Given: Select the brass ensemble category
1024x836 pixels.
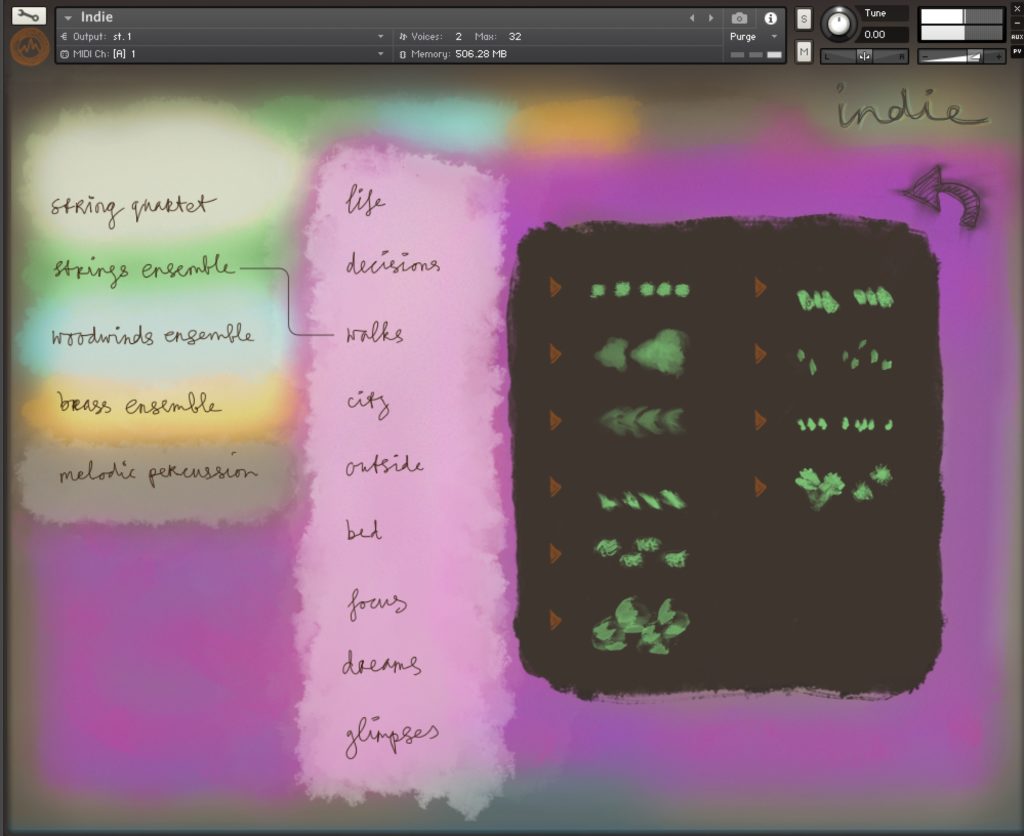Looking at the screenshot, I should tap(139, 403).
